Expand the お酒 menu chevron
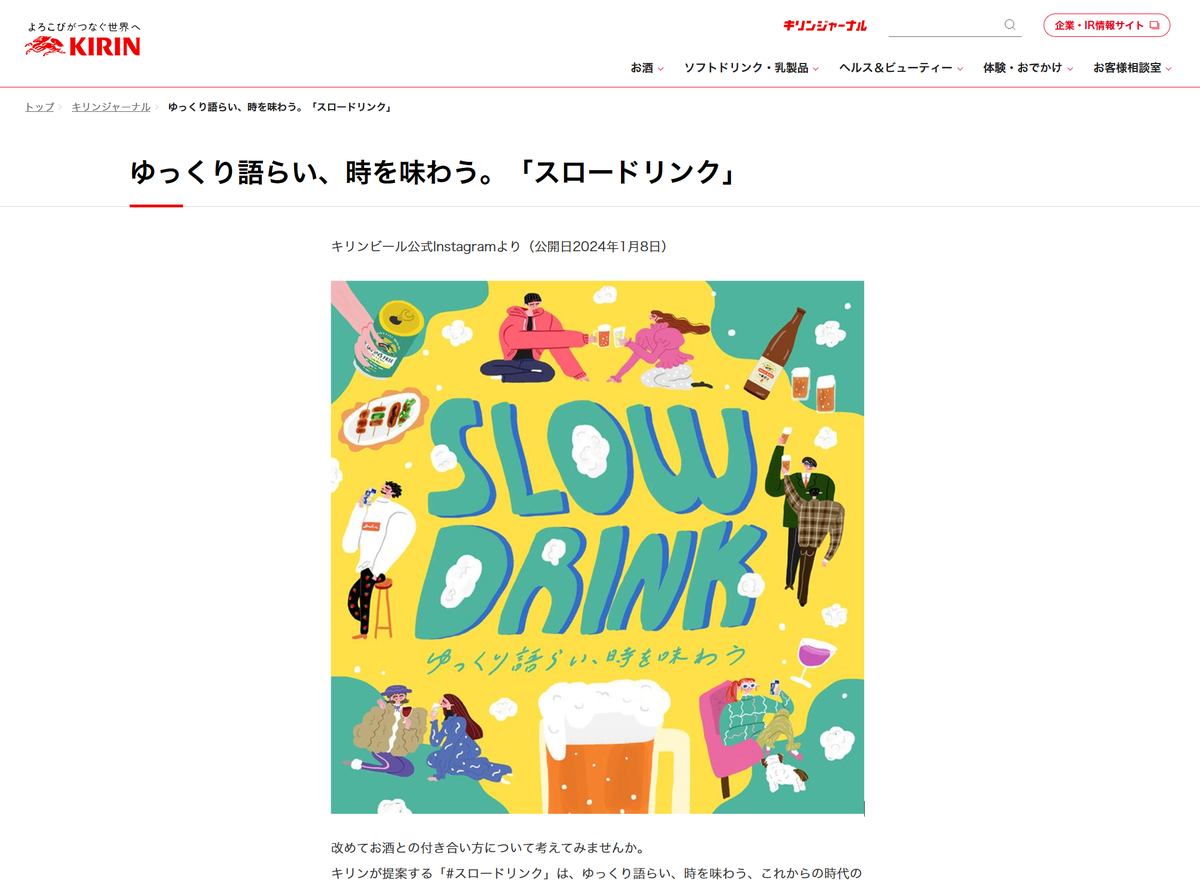Image resolution: width=1200 pixels, height=884 pixels. coord(661,69)
